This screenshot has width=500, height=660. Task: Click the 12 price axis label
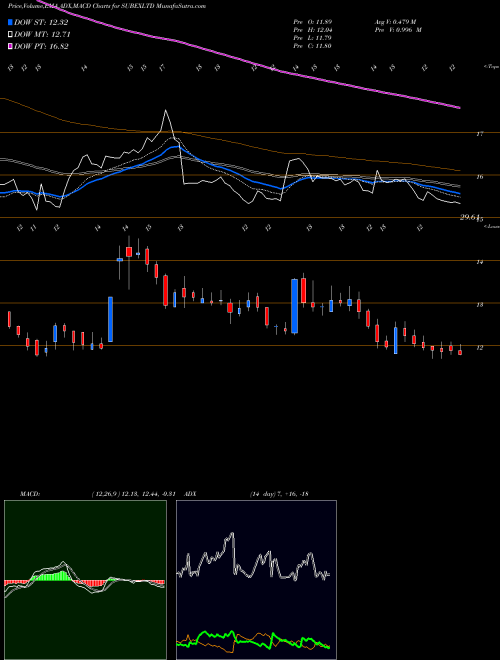click(x=480, y=348)
